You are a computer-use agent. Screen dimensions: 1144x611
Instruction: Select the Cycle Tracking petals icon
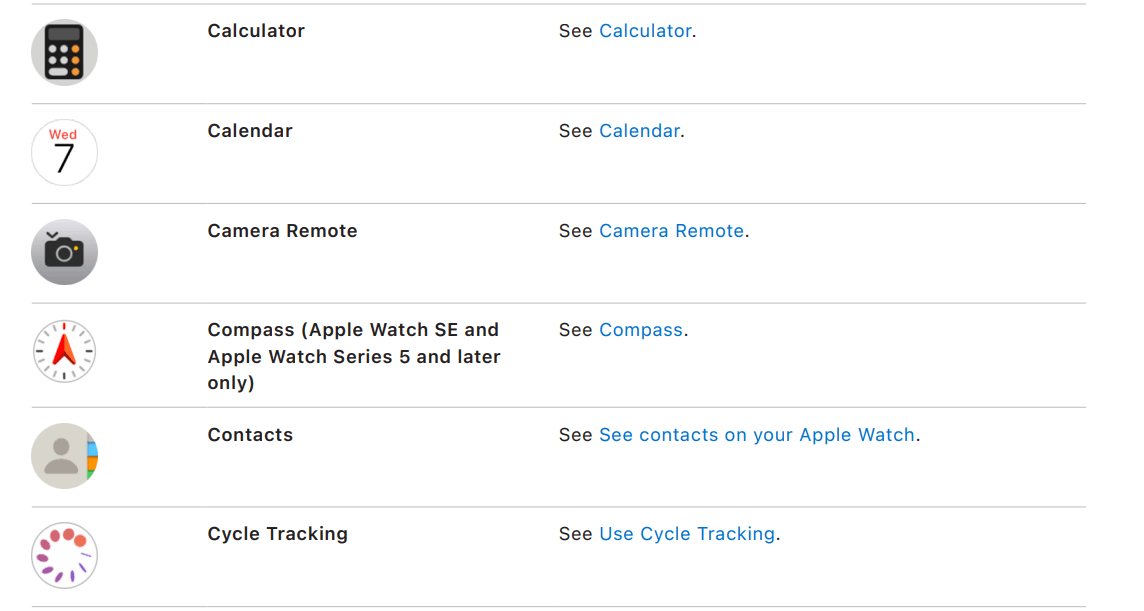(64, 556)
